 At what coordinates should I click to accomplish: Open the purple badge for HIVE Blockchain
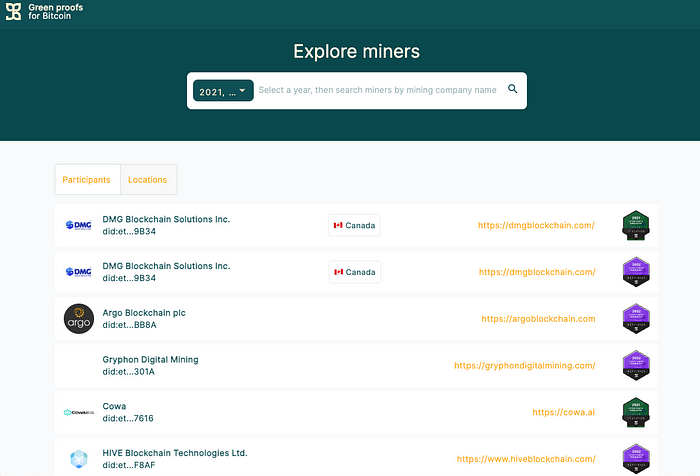pos(636,459)
